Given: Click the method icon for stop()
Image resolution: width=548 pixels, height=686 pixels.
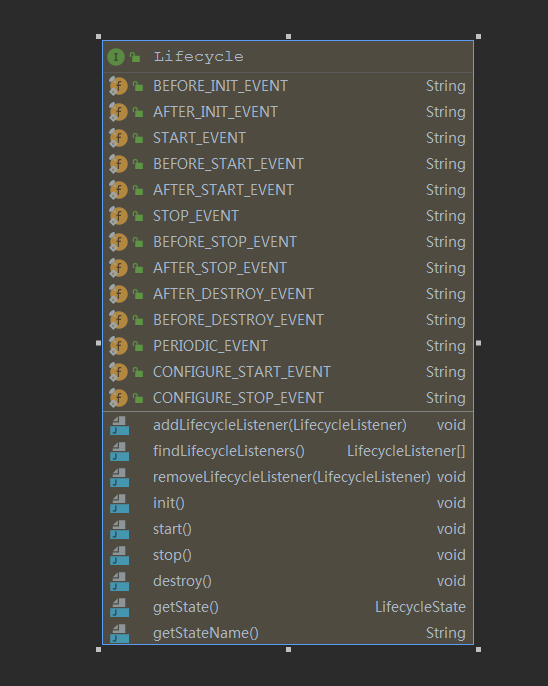Looking at the screenshot, I should (119, 555).
